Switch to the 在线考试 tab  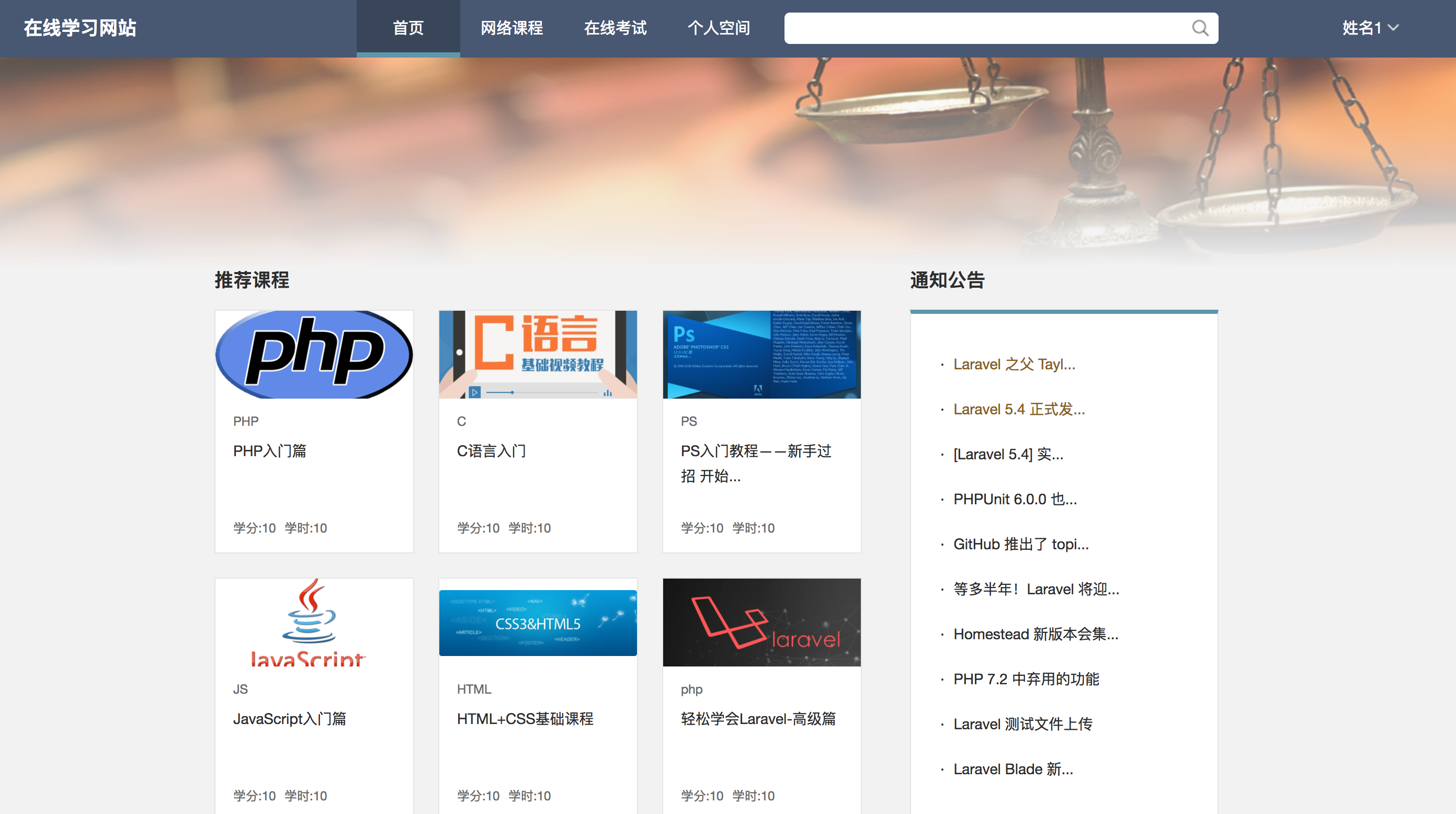(x=616, y=28)
